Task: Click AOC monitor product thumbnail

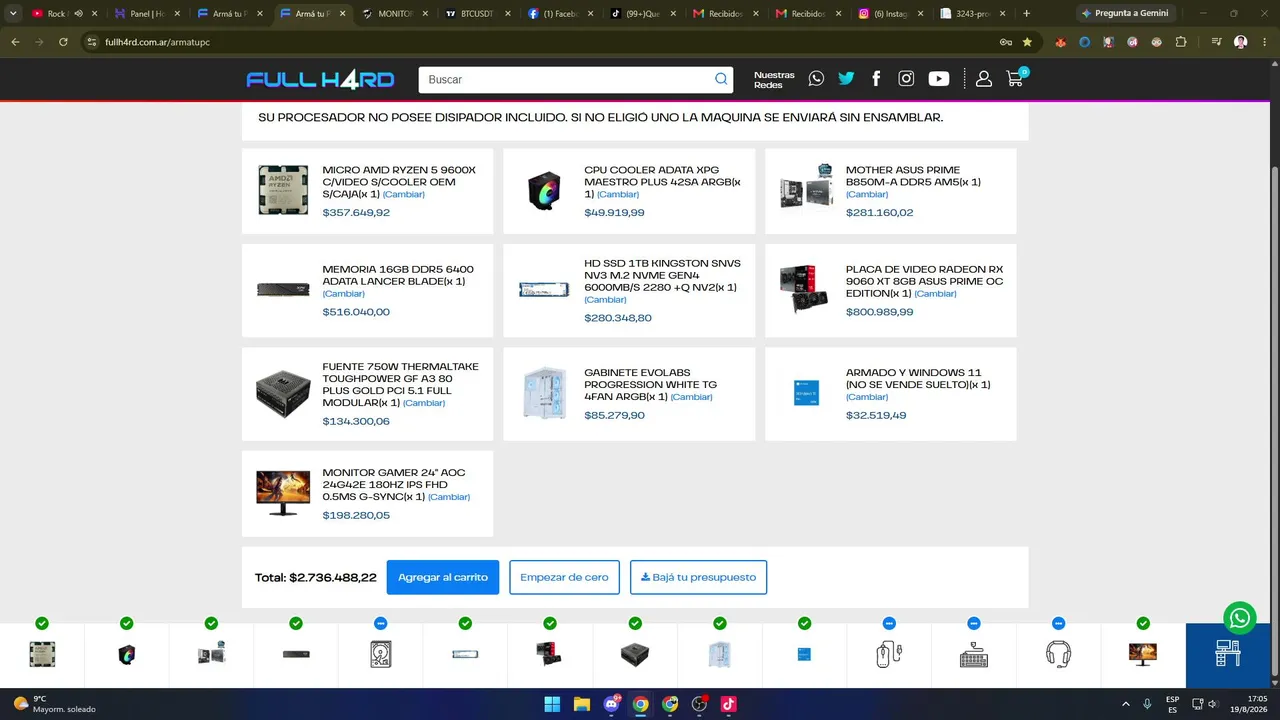Action: tap(283, 493)
